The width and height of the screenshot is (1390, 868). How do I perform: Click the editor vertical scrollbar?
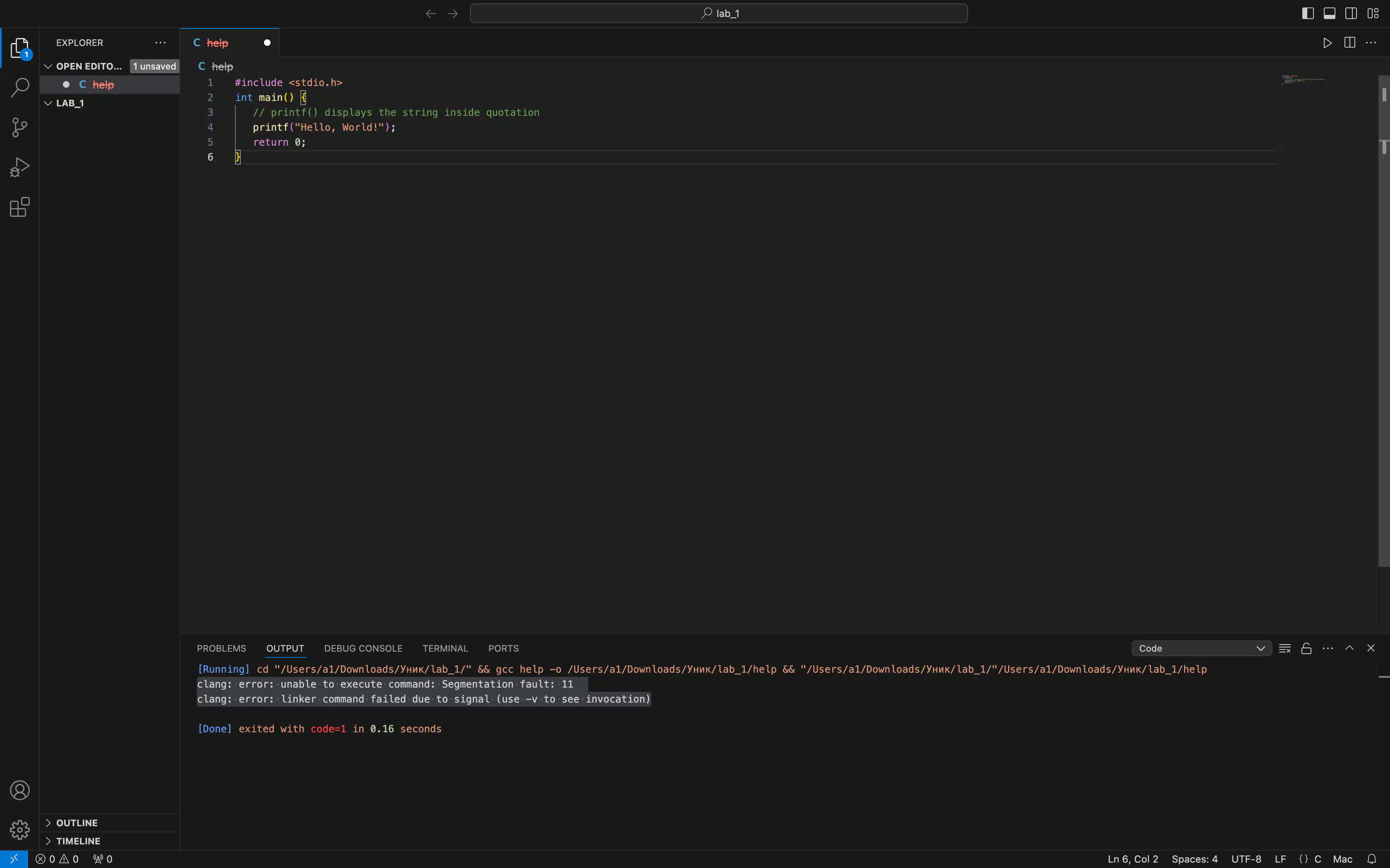[x=1384, y=321]
